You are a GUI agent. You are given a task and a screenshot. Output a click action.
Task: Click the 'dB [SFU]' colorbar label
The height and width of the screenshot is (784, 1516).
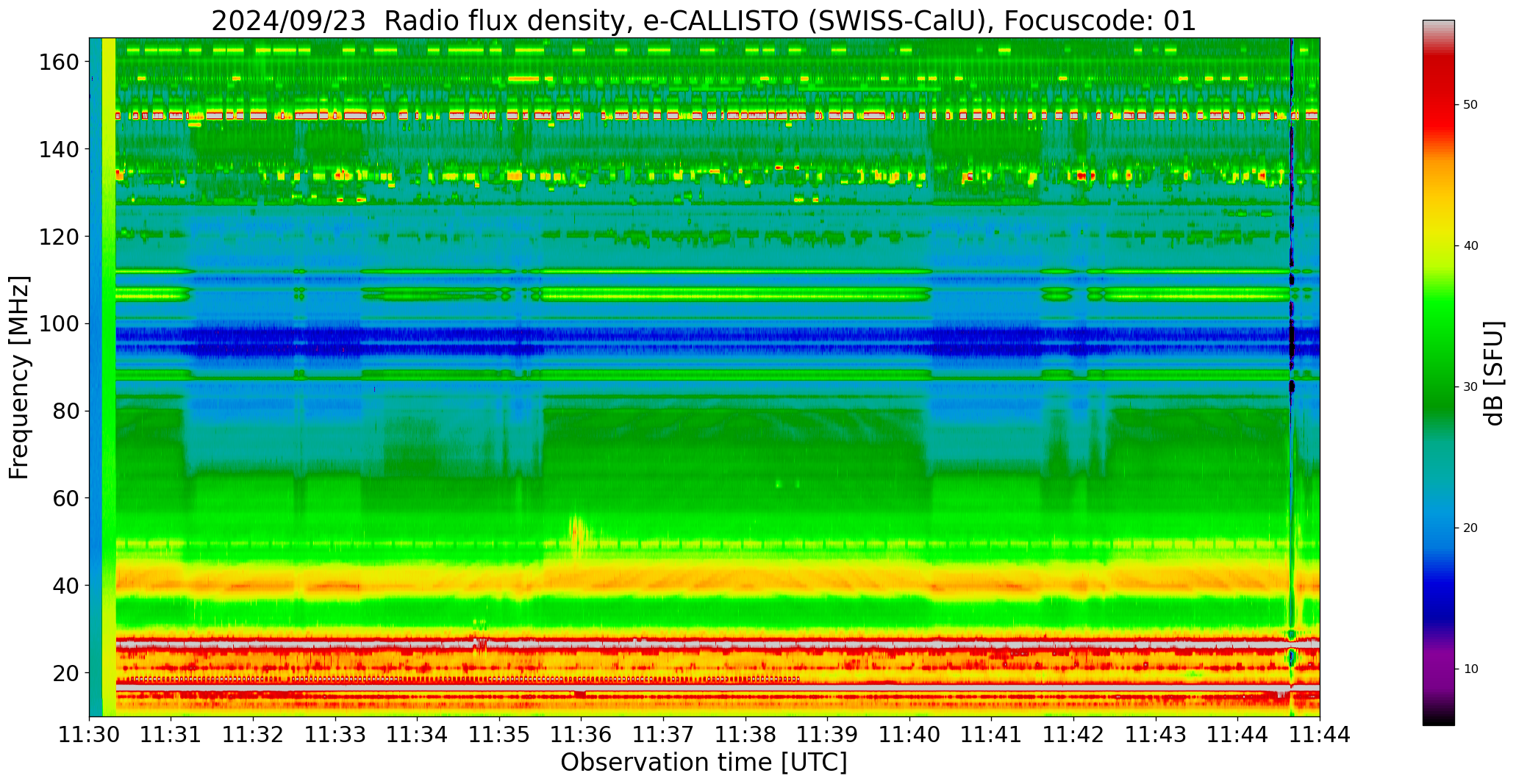(x=1493, y=373)
